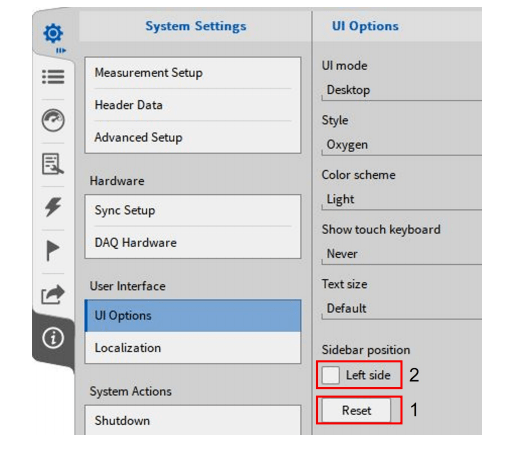The width and height of the screenshot is (507, 452).
Task: Select the Shutdown system action
Action: (193, 420)
